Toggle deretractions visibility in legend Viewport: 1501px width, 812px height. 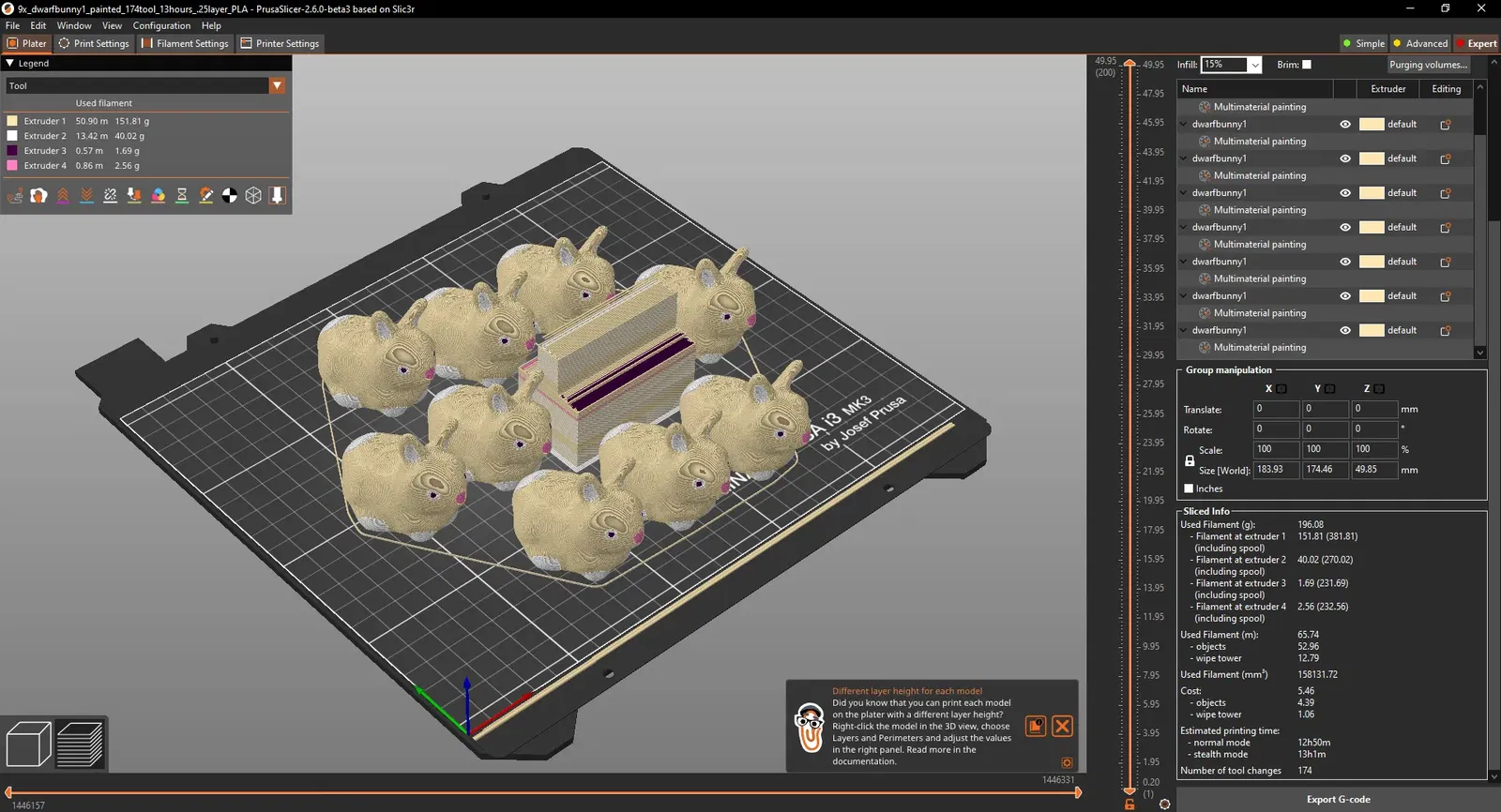click(x=86, y=195)
